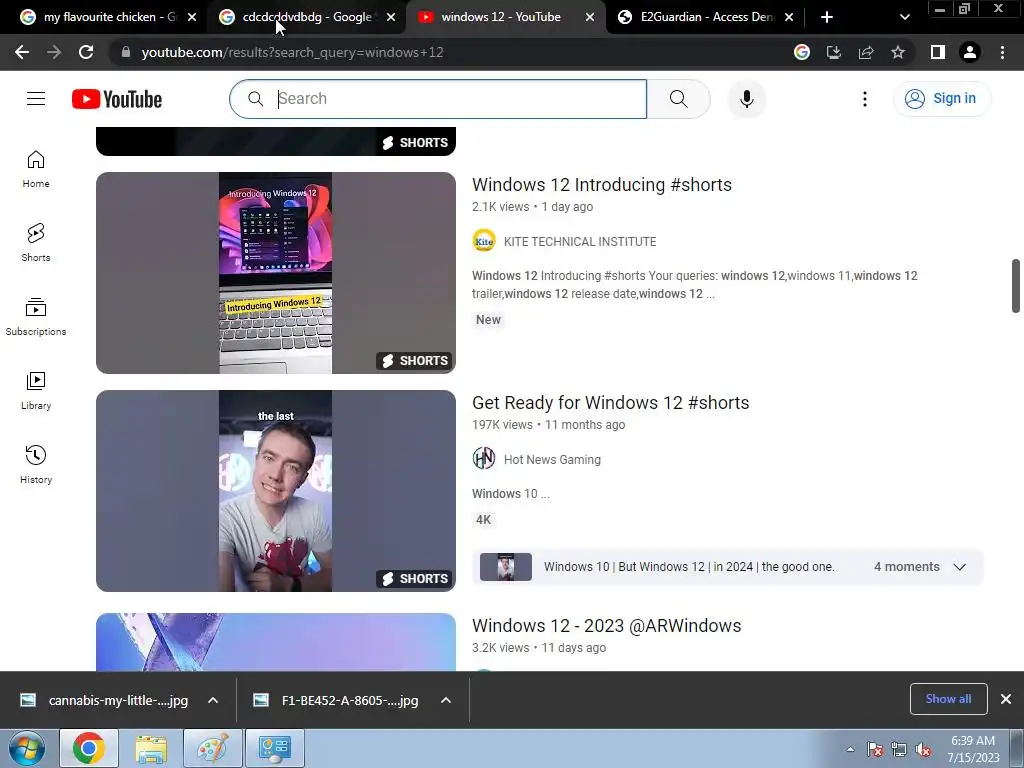Image resolution: width=1024 pixels, height=768 pixels.
Task: Open Paint from the taskbar
Action: 213,748
